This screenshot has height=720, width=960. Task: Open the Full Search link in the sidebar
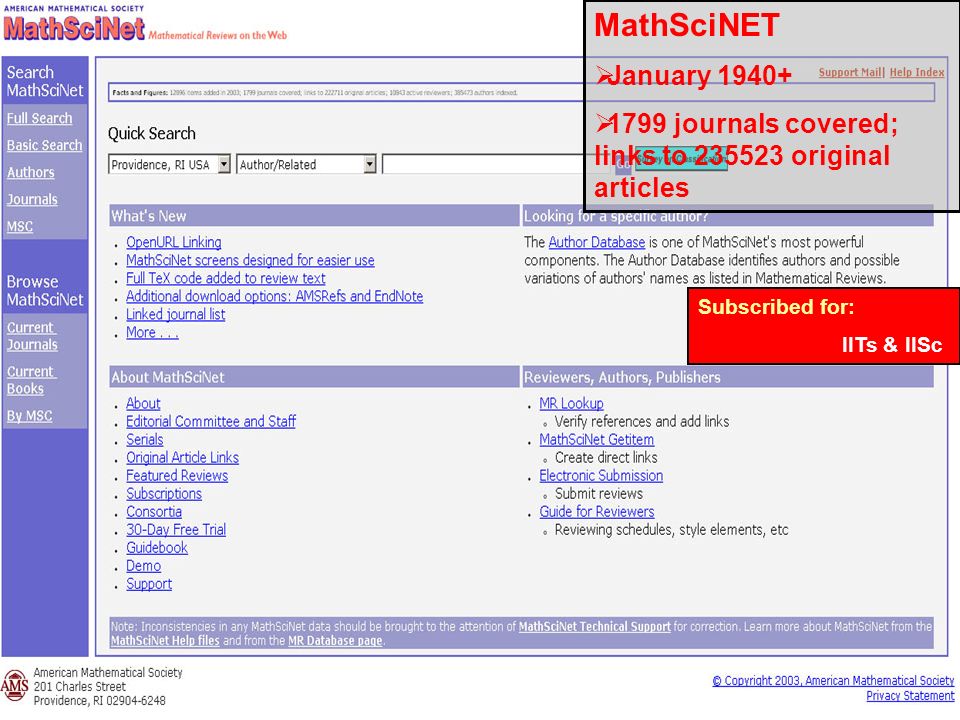click(40, 118)
